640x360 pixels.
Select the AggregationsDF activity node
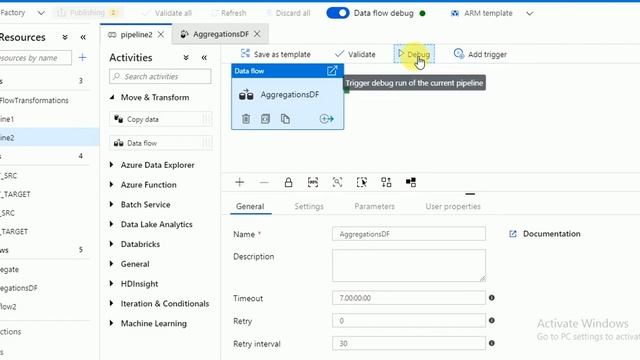click(x=287, y=97)
